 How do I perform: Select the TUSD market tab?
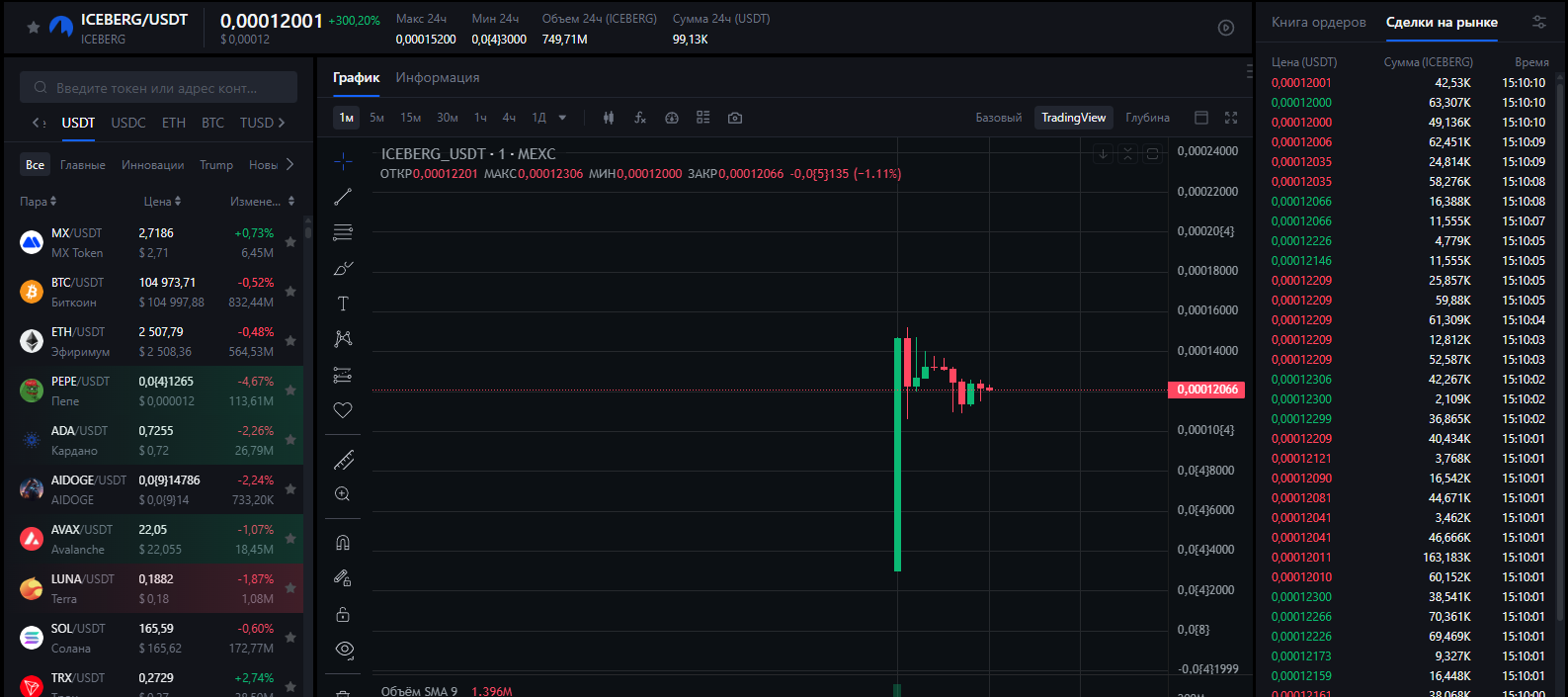[257, 123]
